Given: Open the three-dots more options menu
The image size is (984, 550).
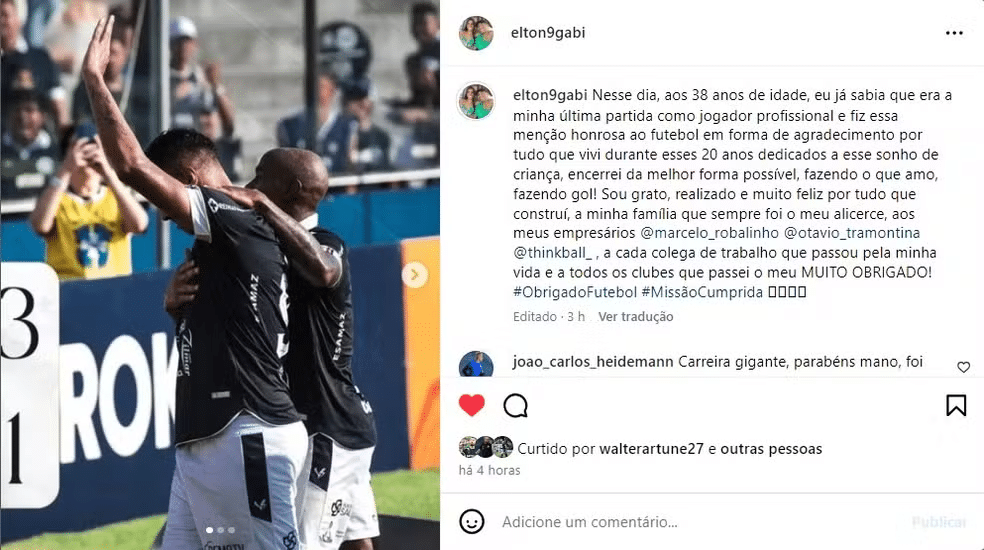Looking at the screenshot, I should pos(954,33).
